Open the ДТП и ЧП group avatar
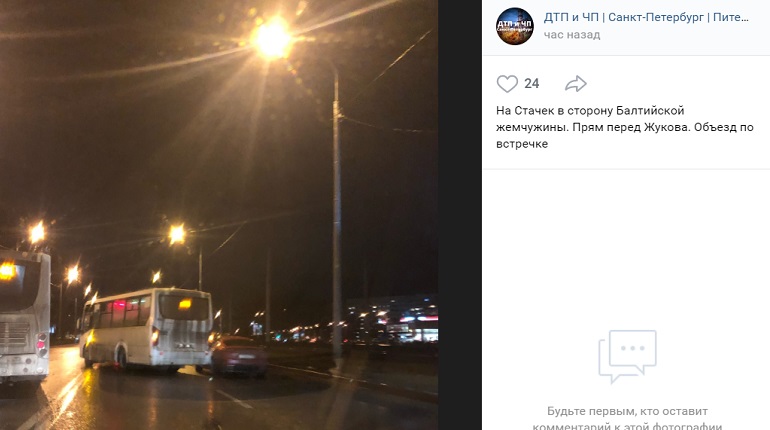 coord(515,26)
